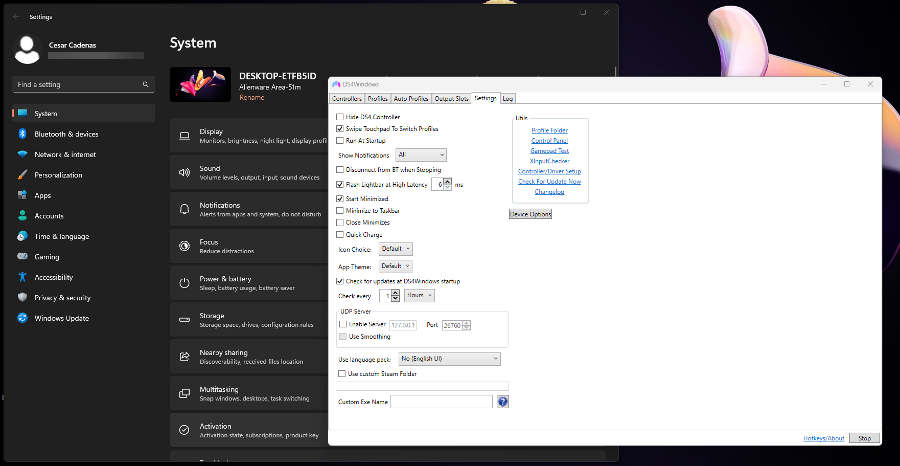The image size is (900, 466).
Task: Click the Network & internet icon
Action: [x=22, y=154]
